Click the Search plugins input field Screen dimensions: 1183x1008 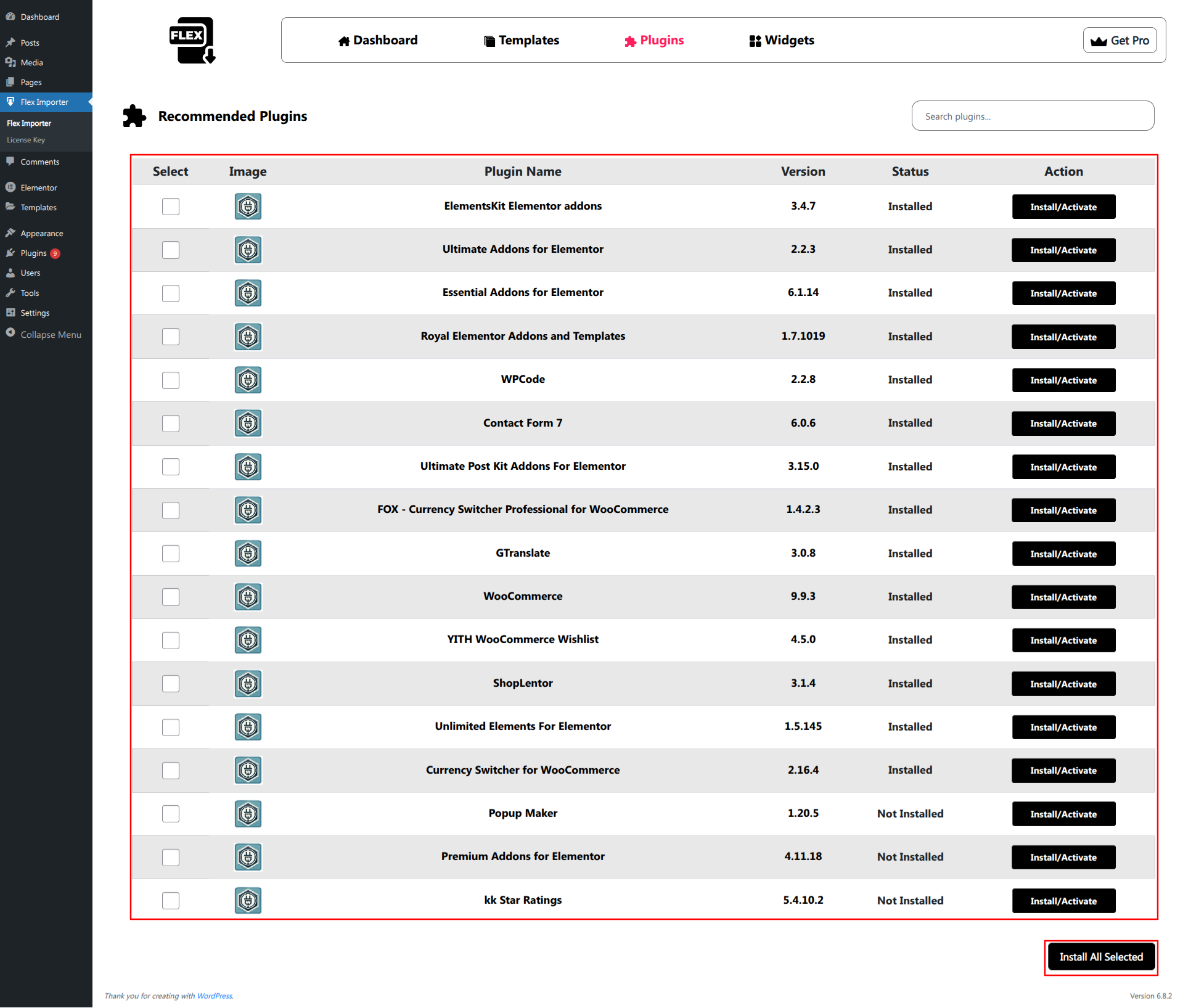tap(1033, 116)
